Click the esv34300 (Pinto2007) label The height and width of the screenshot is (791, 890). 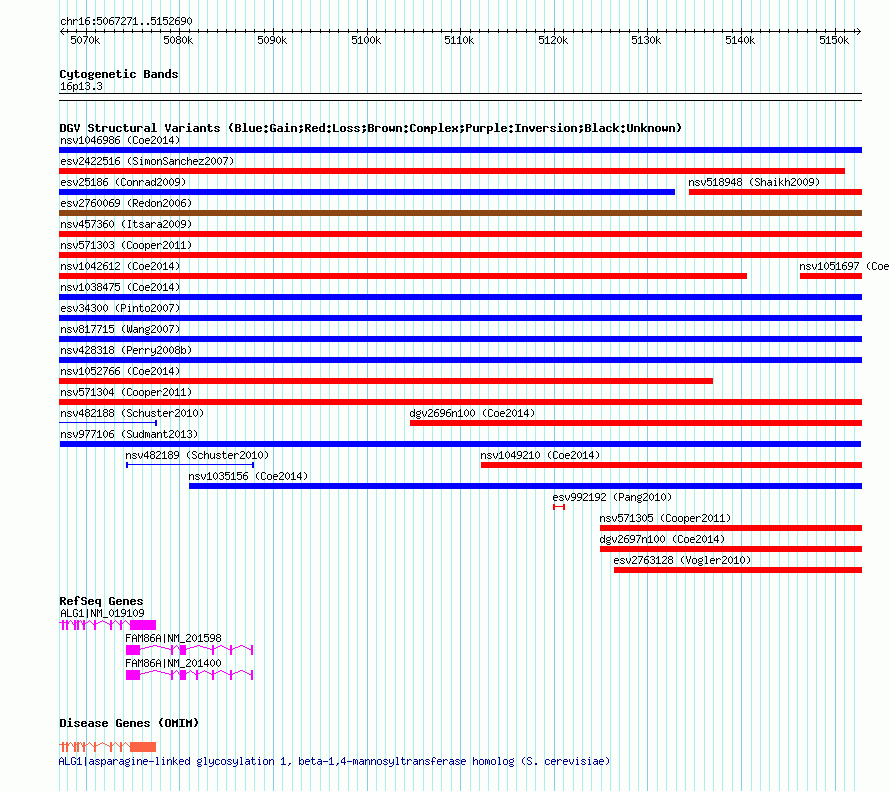click(120, 308)
